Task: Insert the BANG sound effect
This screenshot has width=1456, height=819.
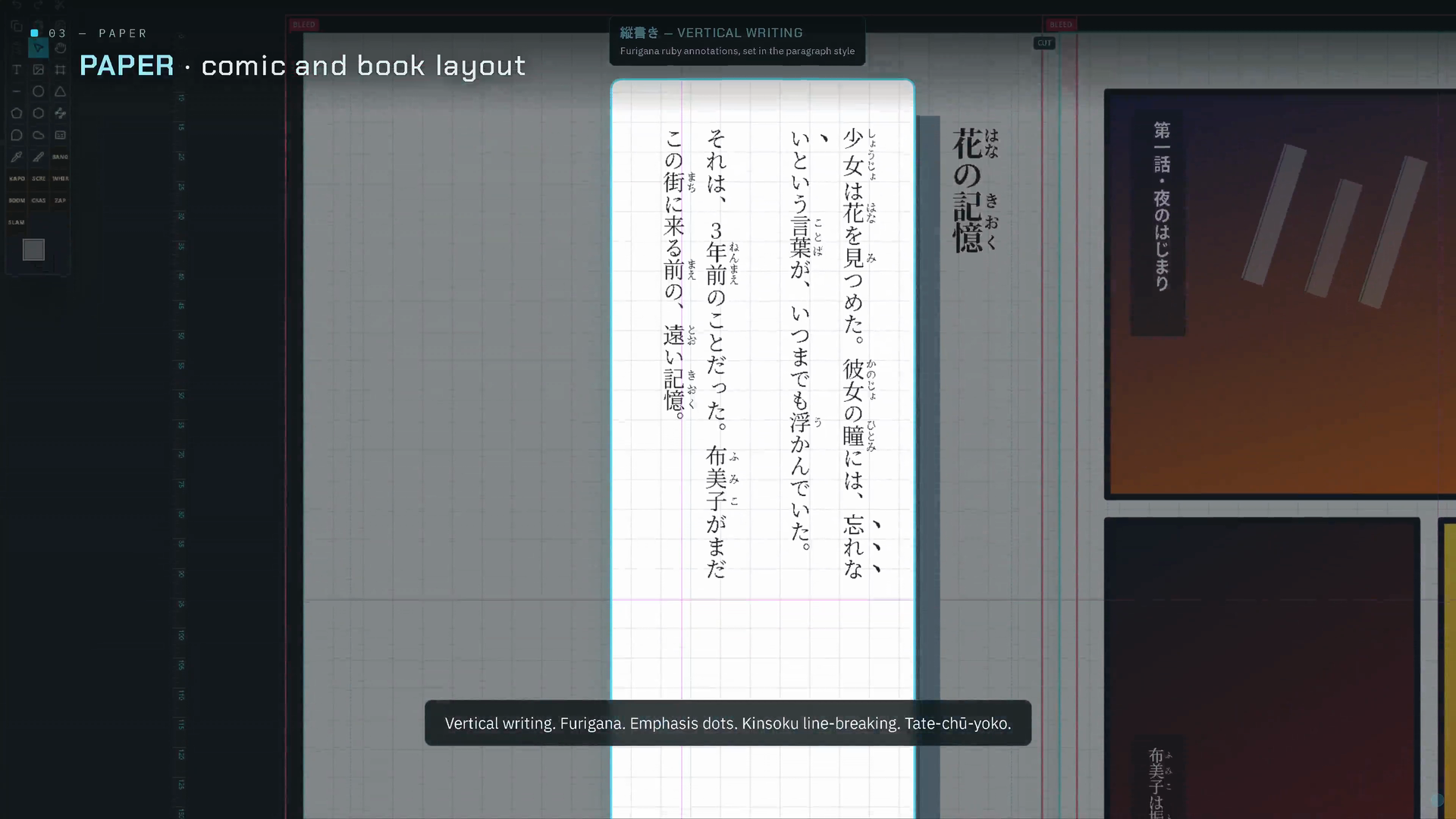Action: pyautogui.click(x=61, y=157)
